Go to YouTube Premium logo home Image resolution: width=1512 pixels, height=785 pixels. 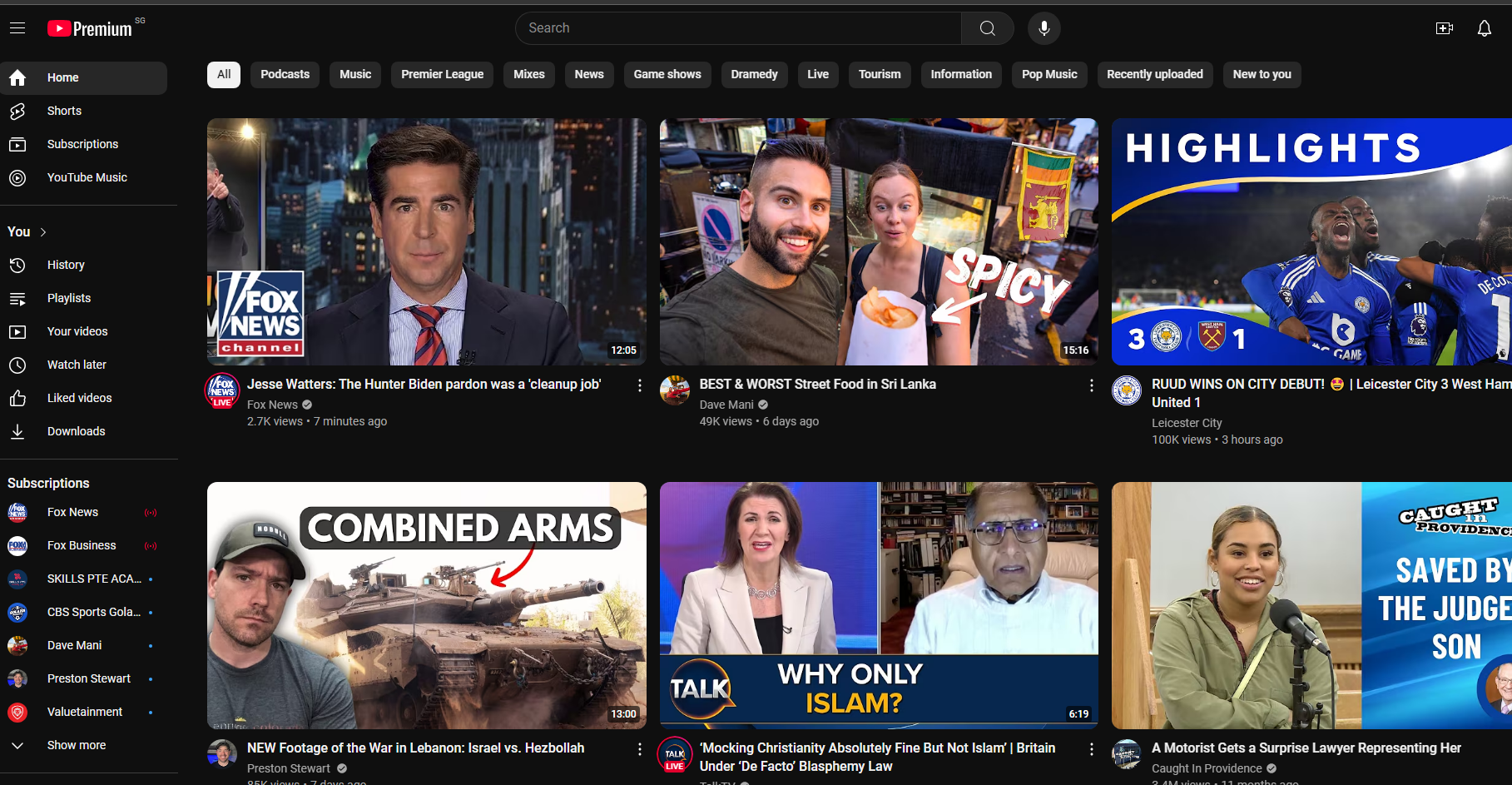click(x=90, y=28)
